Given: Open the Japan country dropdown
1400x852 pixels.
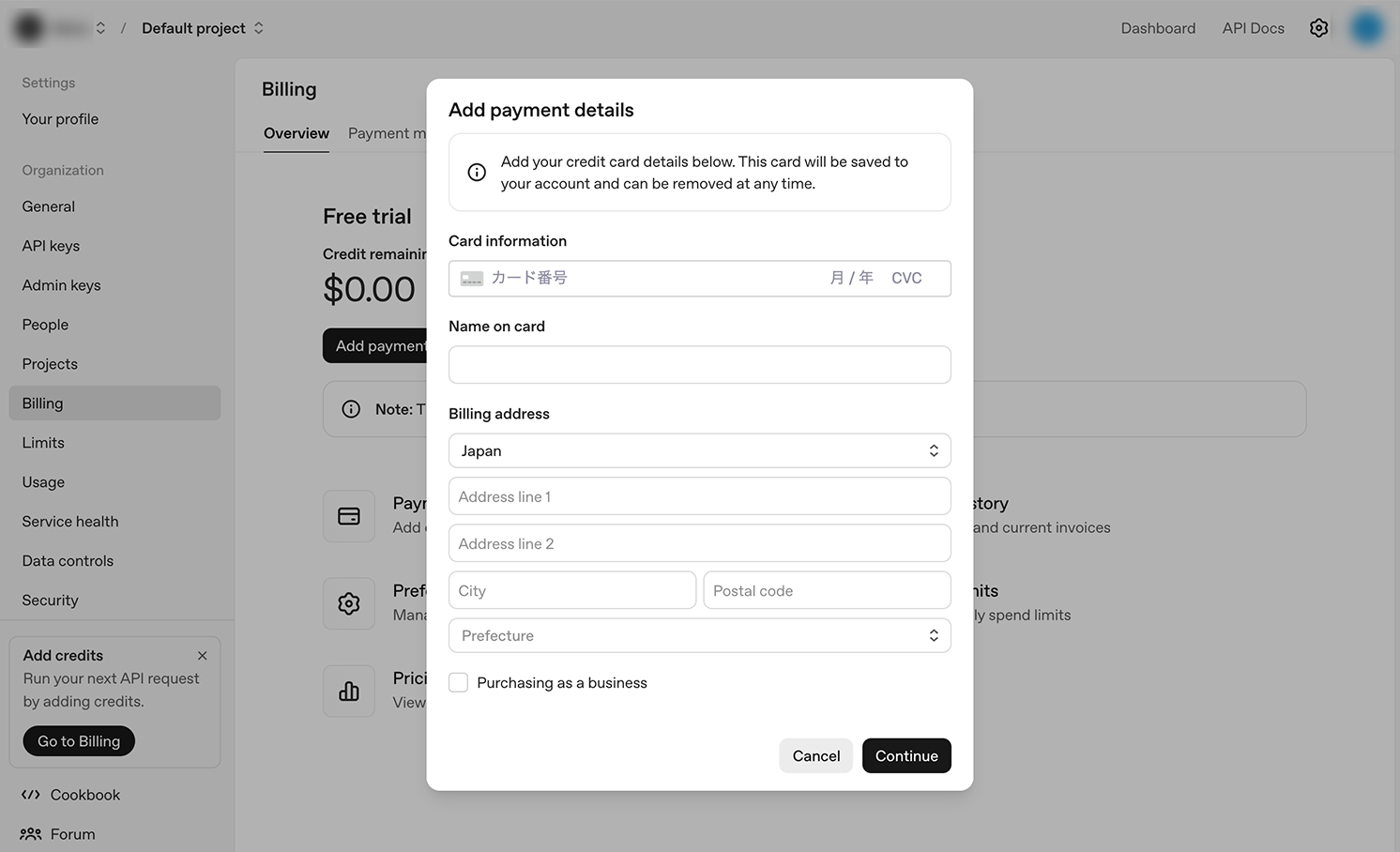Looking at the screenshot, I should pyautogui.click(x=699, y=451).
